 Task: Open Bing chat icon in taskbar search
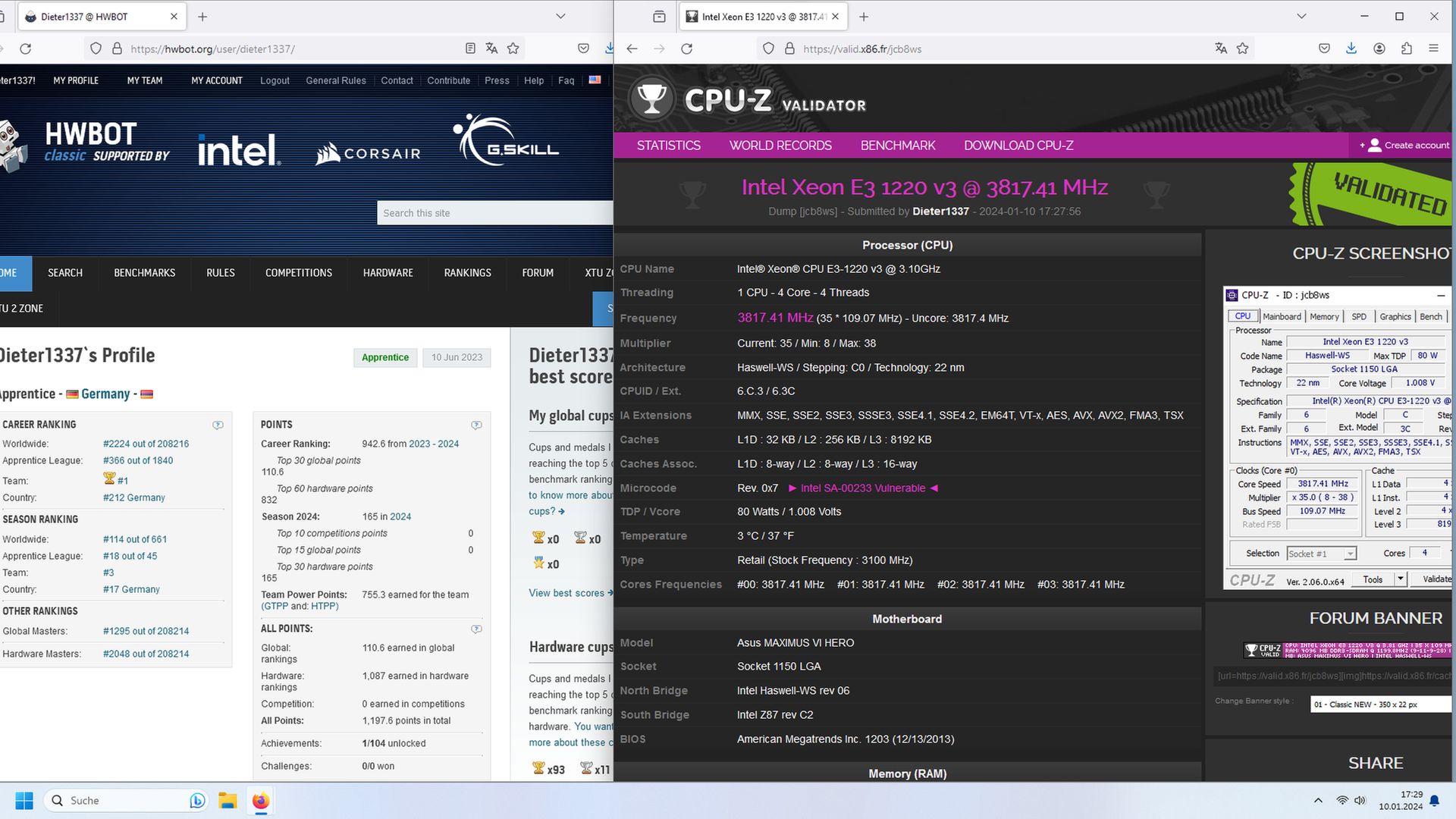pyautogui.click(x=197, y=801)
